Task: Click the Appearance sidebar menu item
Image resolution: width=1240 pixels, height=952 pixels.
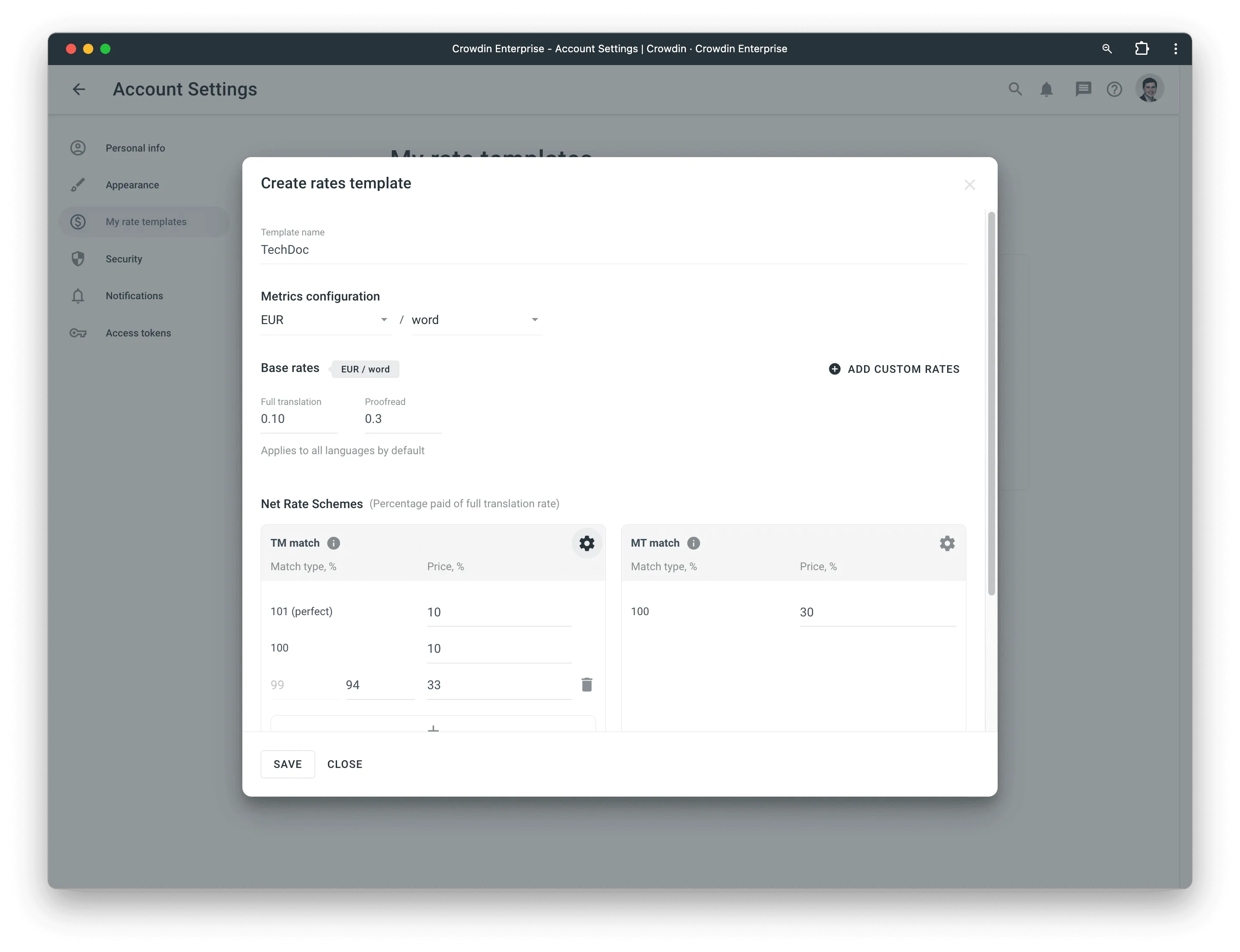Action: point(131,184)
